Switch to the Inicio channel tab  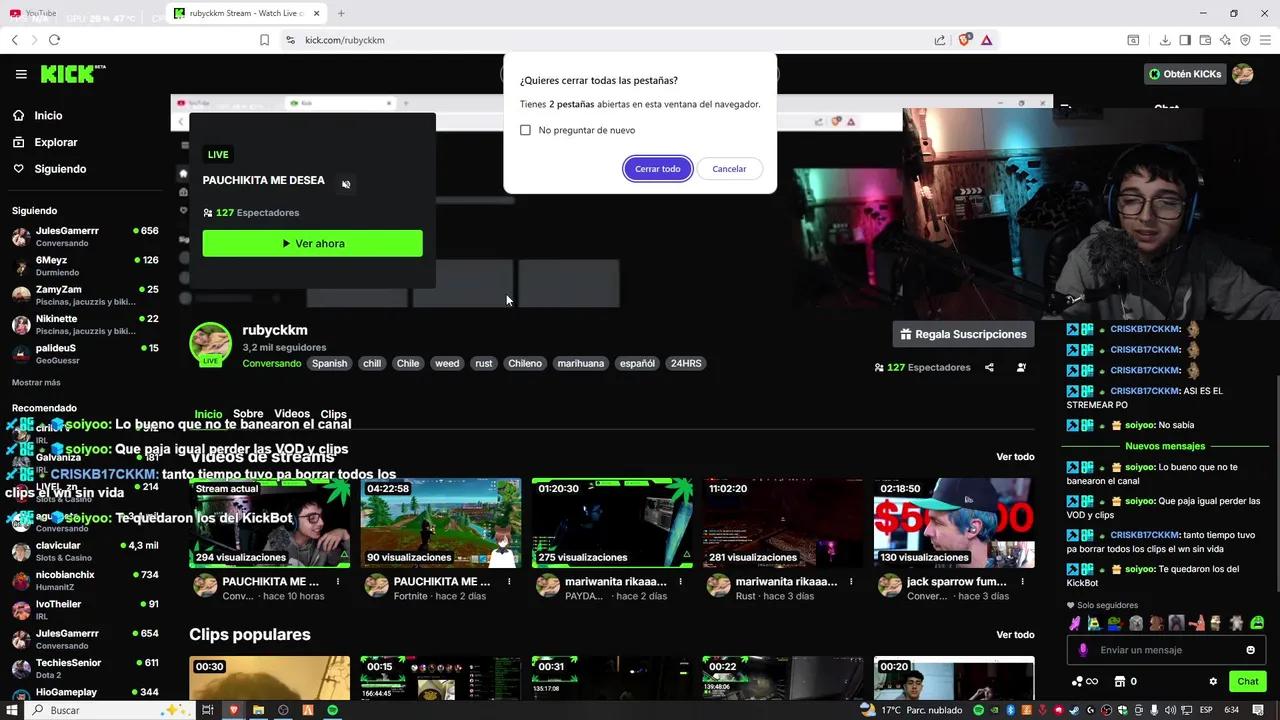[x=208, y=414]
